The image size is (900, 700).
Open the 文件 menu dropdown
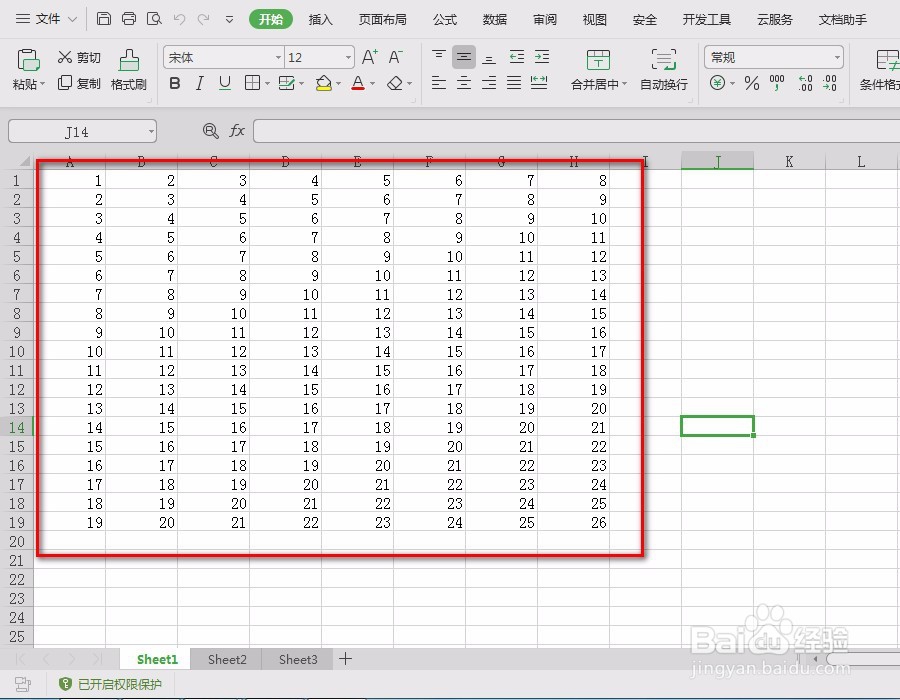click(x=46, y=19)
